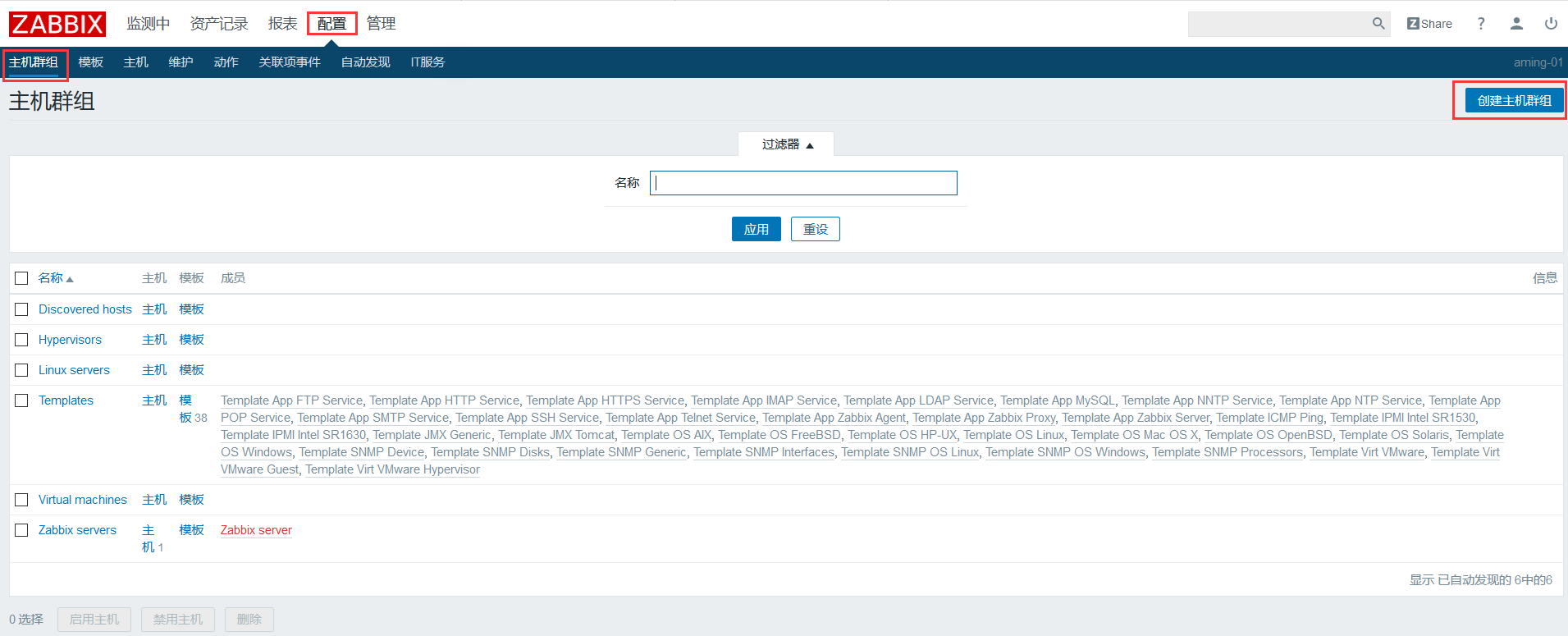The image size is (1568, 636).
Task: Tick the Linux servers checkbox
Action: click(x=21, y=370)
